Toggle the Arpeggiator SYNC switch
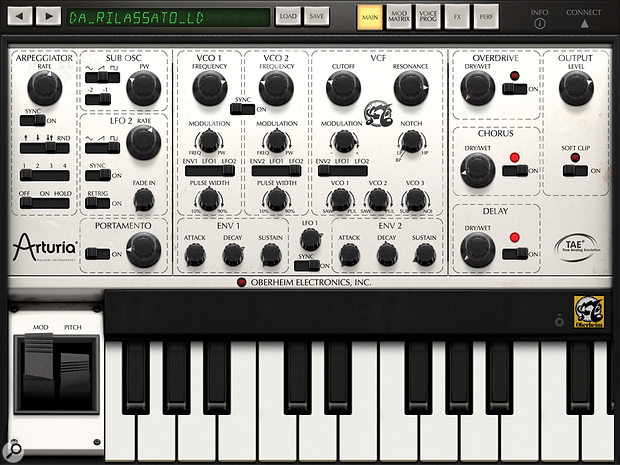Image resolution: width=620 pixels, height=465 pixels. [x=32, y=120]
